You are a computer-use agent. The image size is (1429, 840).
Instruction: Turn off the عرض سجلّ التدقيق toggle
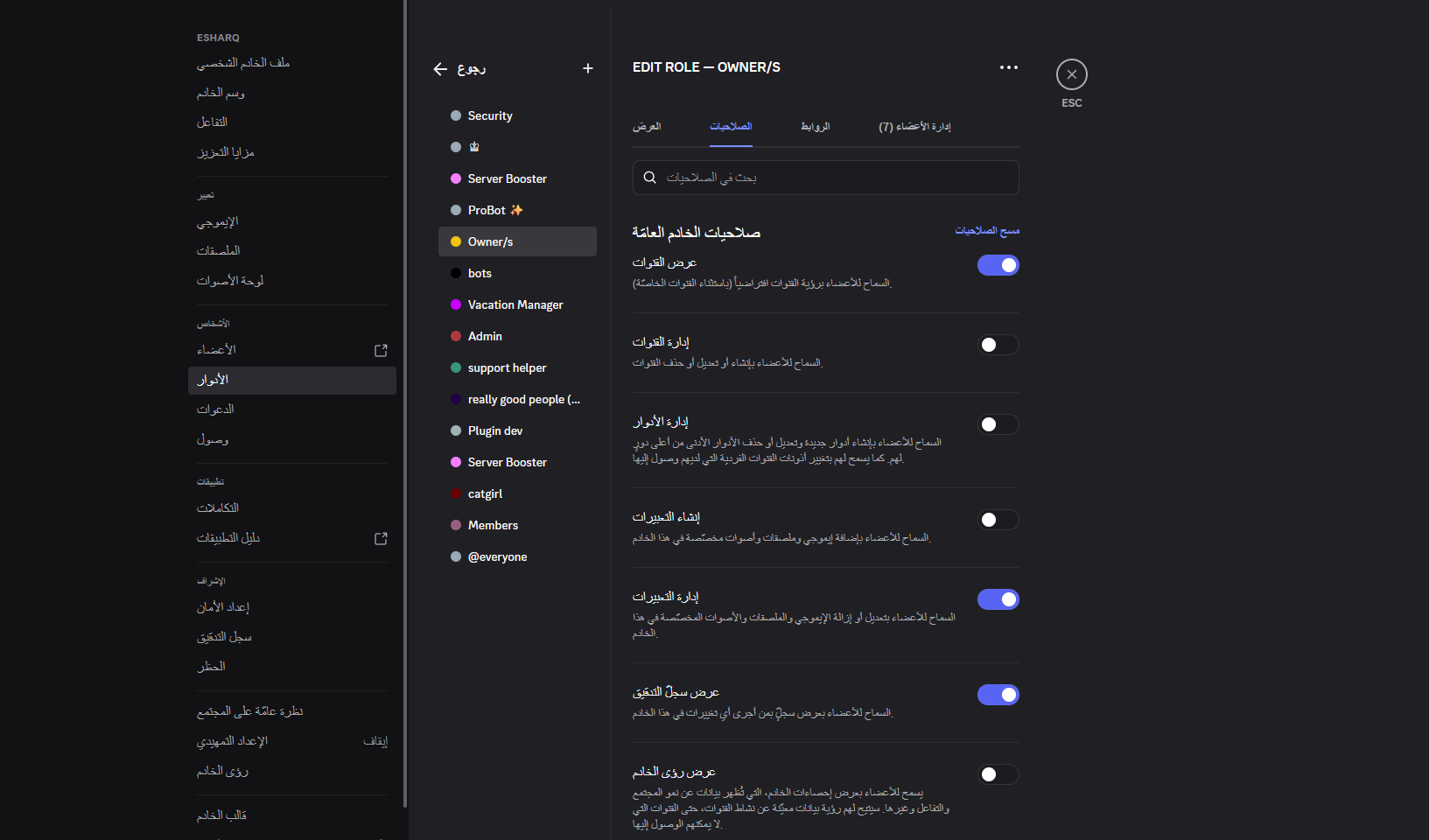click(998, 695)
